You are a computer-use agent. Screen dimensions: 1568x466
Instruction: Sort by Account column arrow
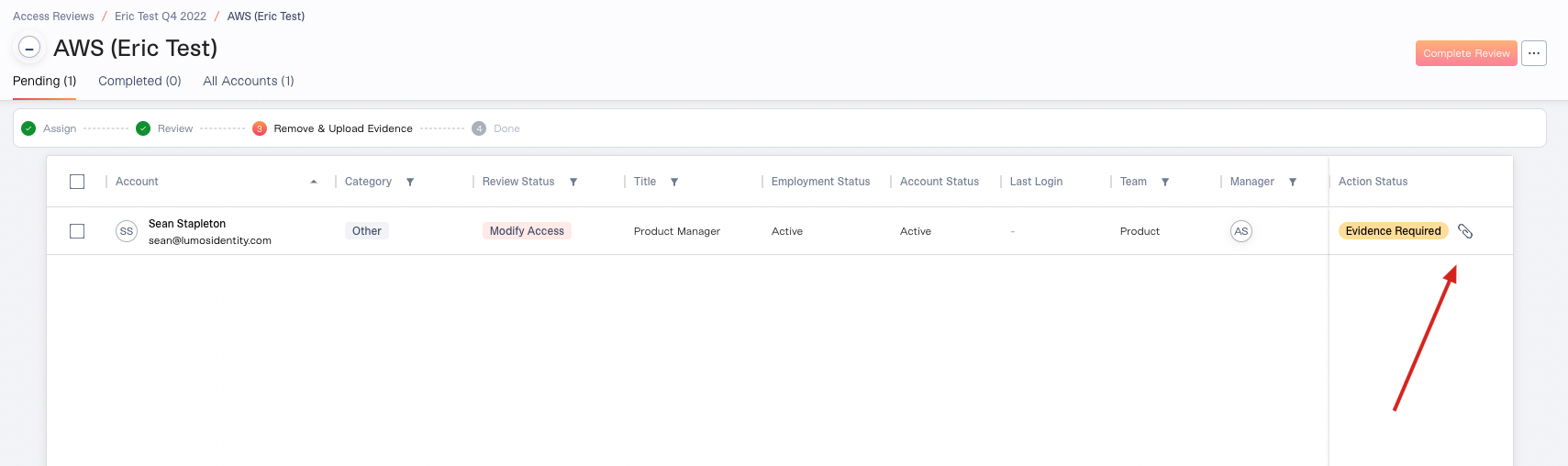click(x=314, y=182)
